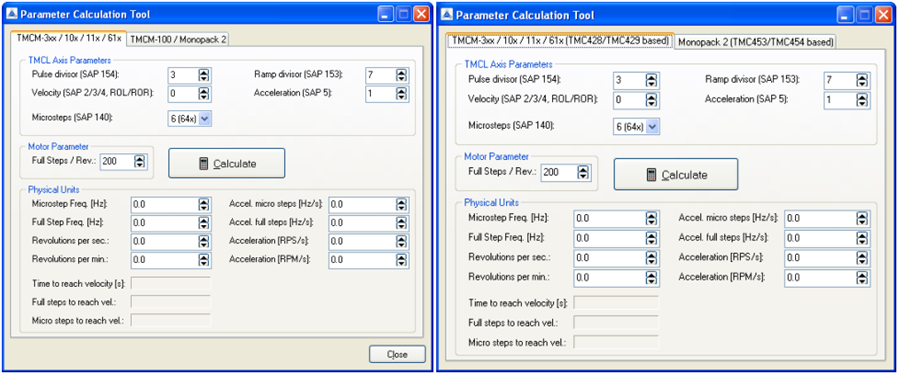The width and height of the screenshot is (900, 375).
Task: Click Full Step Freq. stepper in right window
Action: (651, 238)
